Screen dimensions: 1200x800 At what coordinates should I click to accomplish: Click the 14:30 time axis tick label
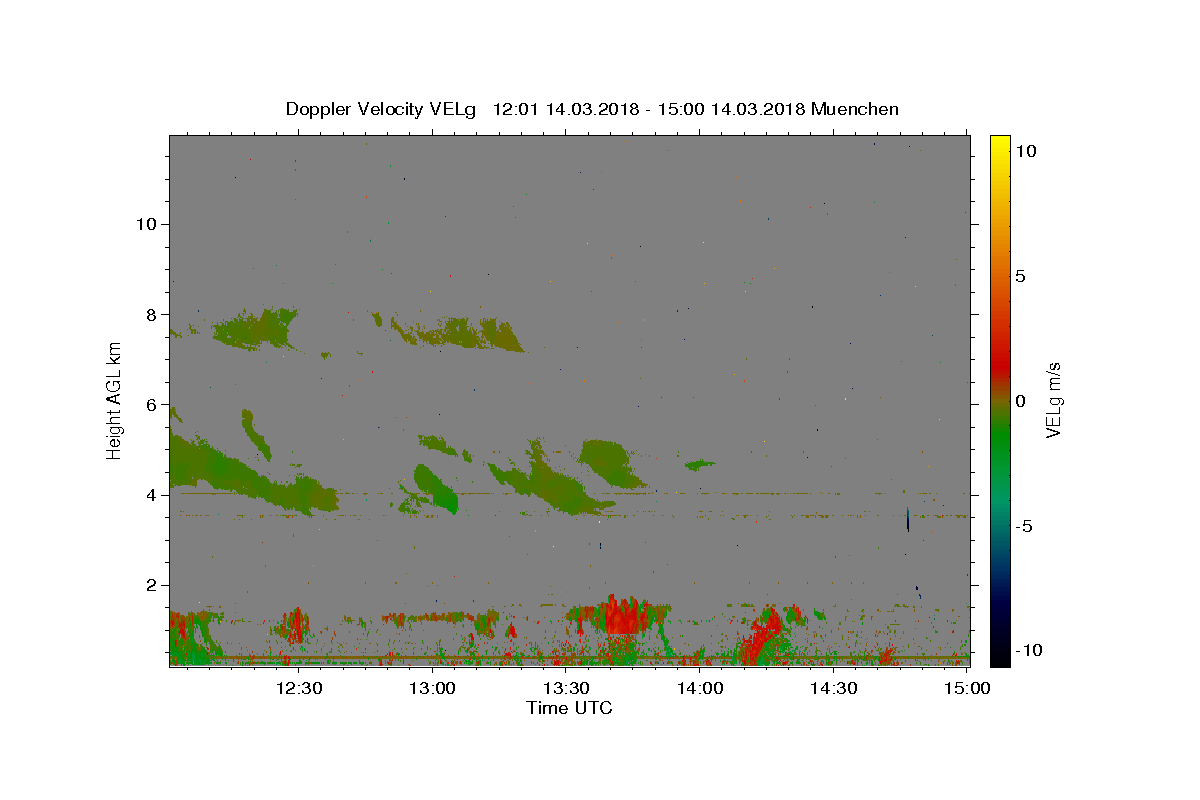[833, 688]
